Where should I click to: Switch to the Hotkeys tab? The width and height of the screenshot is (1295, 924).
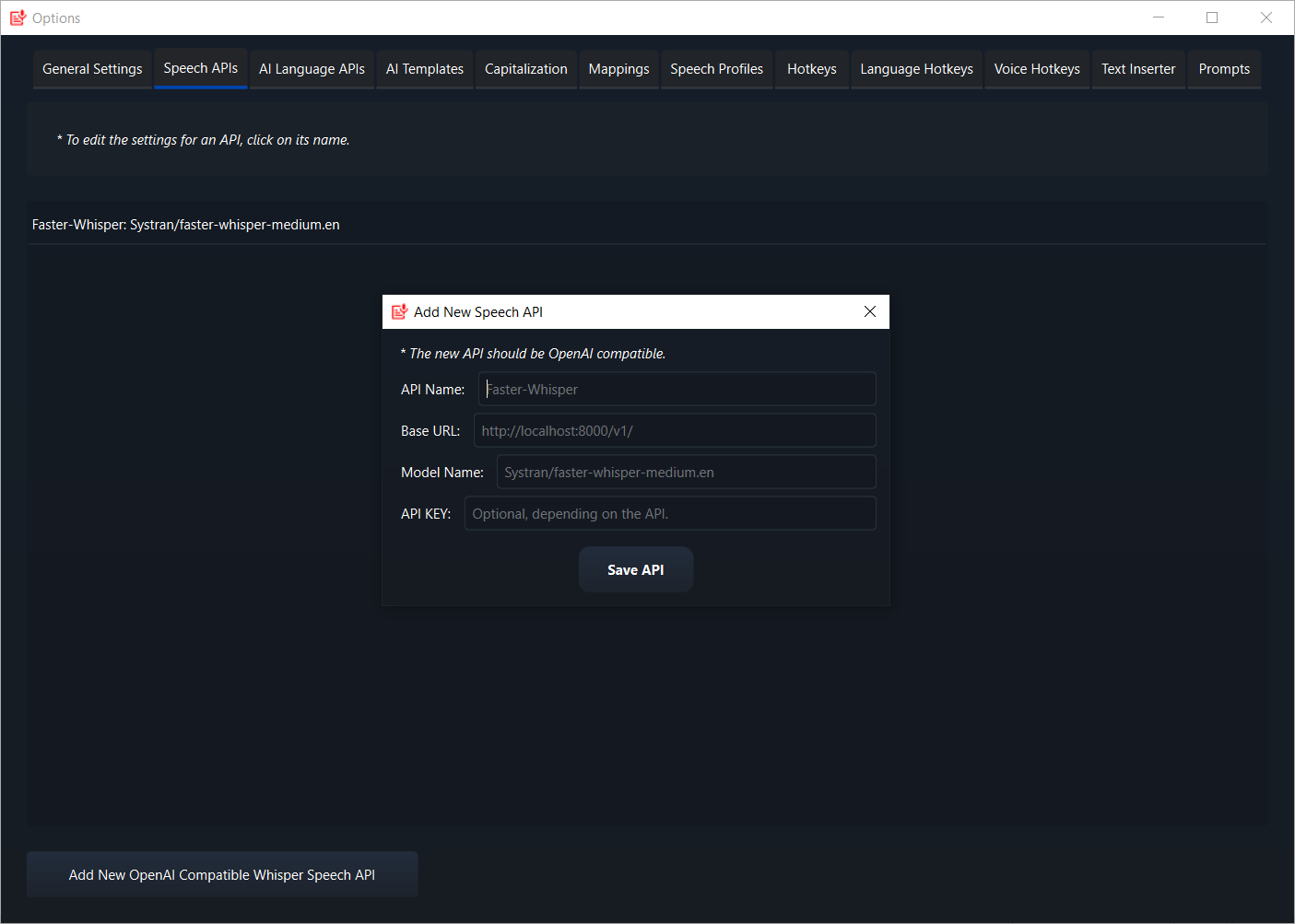(x=811, y=68)
